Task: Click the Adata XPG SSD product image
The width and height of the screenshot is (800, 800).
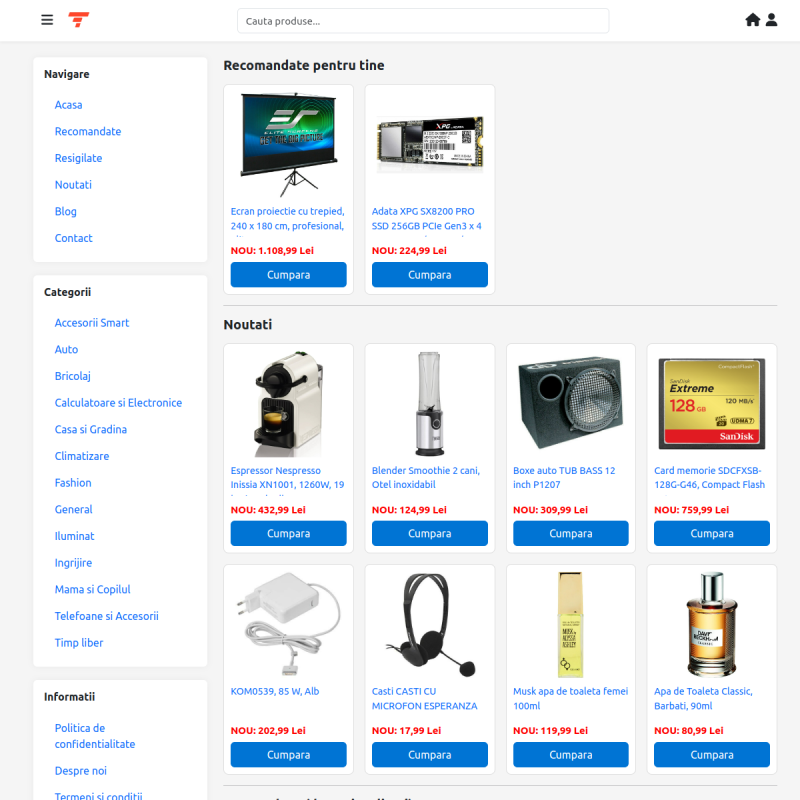Action: pos(430,144)
